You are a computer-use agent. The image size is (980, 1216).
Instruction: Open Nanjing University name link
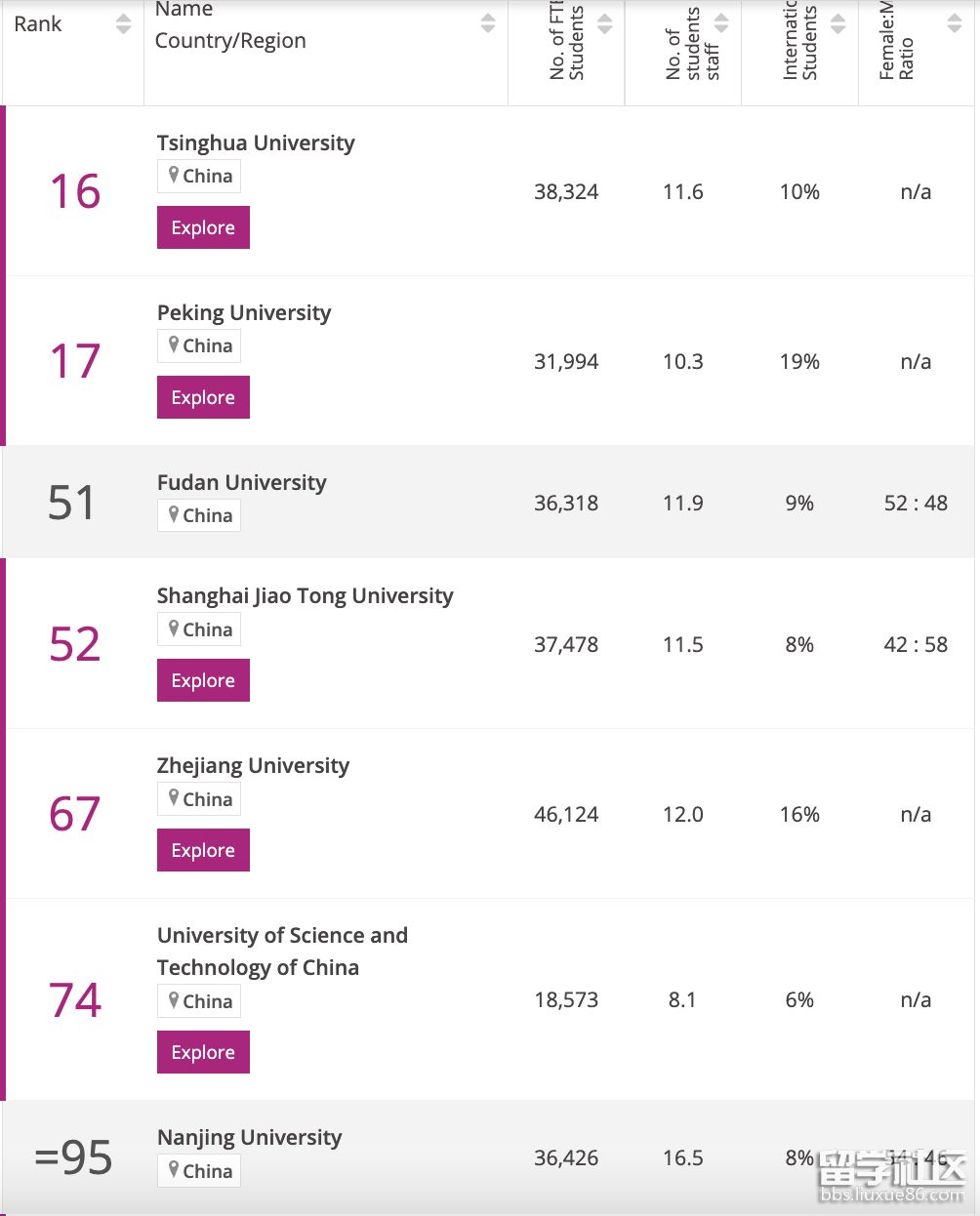click(250, 1138)
